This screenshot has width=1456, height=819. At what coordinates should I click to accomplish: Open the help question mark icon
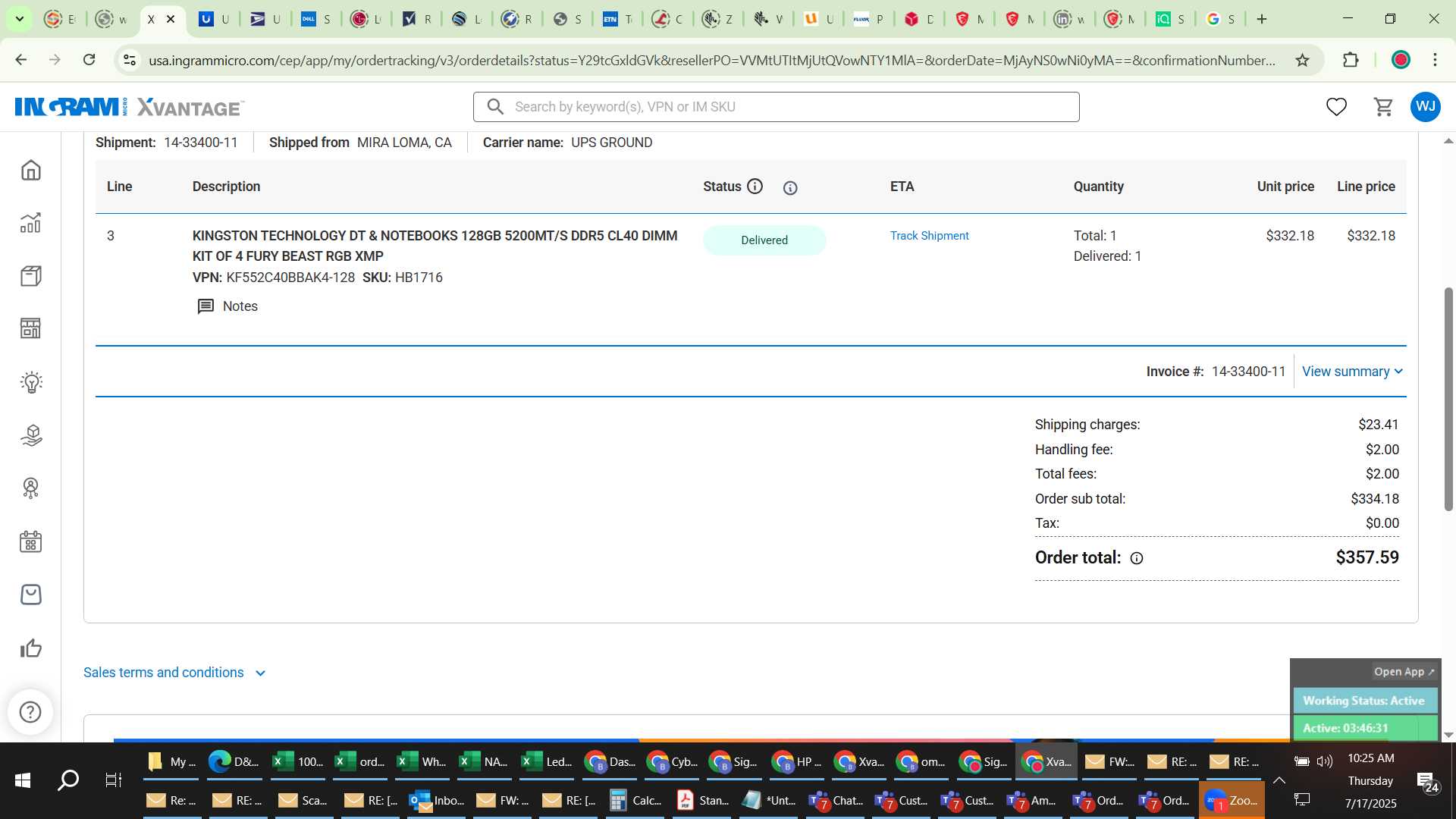pos(30,712)
